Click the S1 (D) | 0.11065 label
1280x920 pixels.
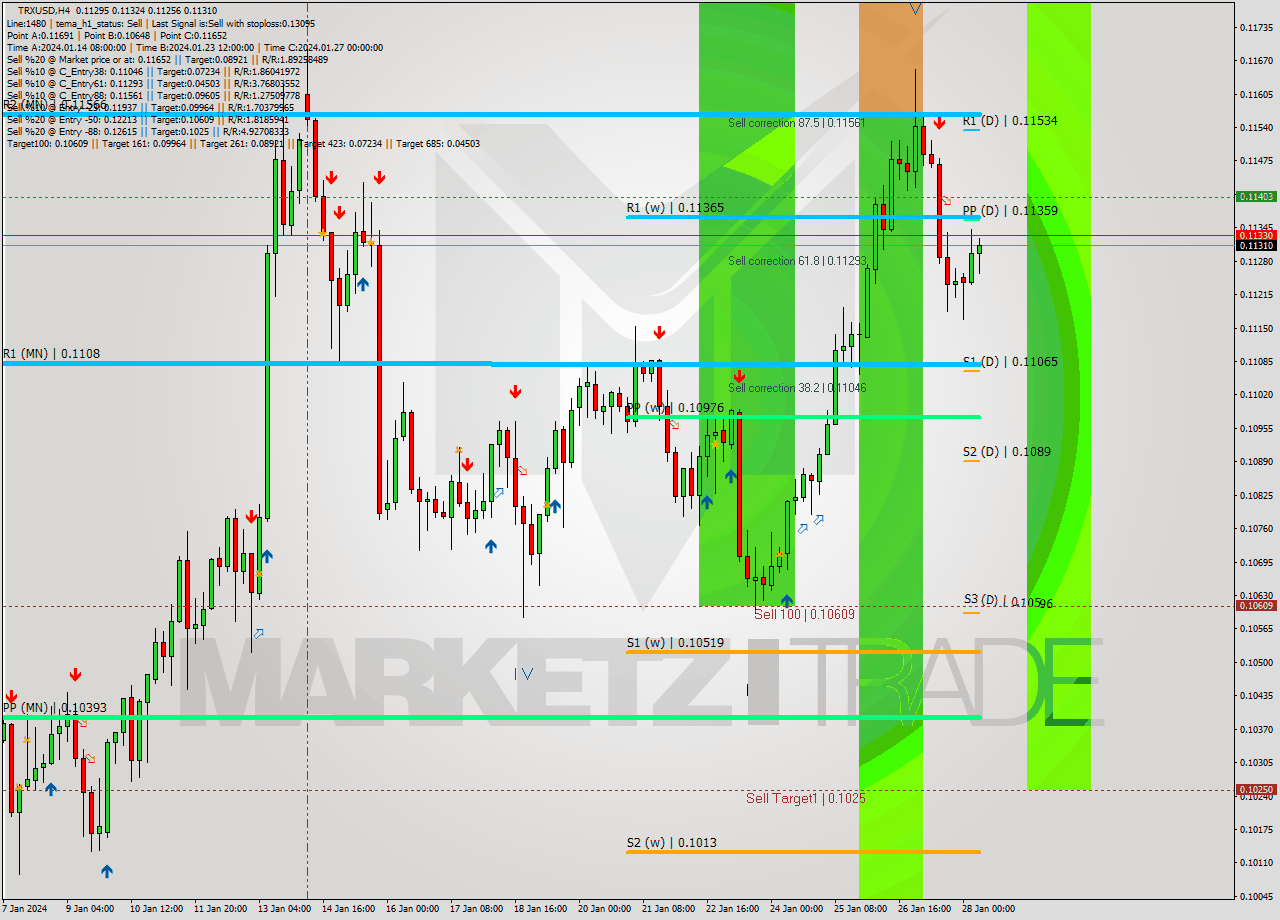click(x=1010, y=362)
